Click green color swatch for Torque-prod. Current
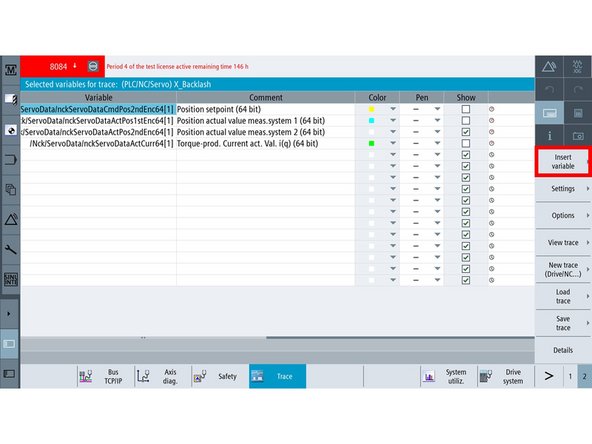This screenshot has width=592, height=444. tap(372, 143)
